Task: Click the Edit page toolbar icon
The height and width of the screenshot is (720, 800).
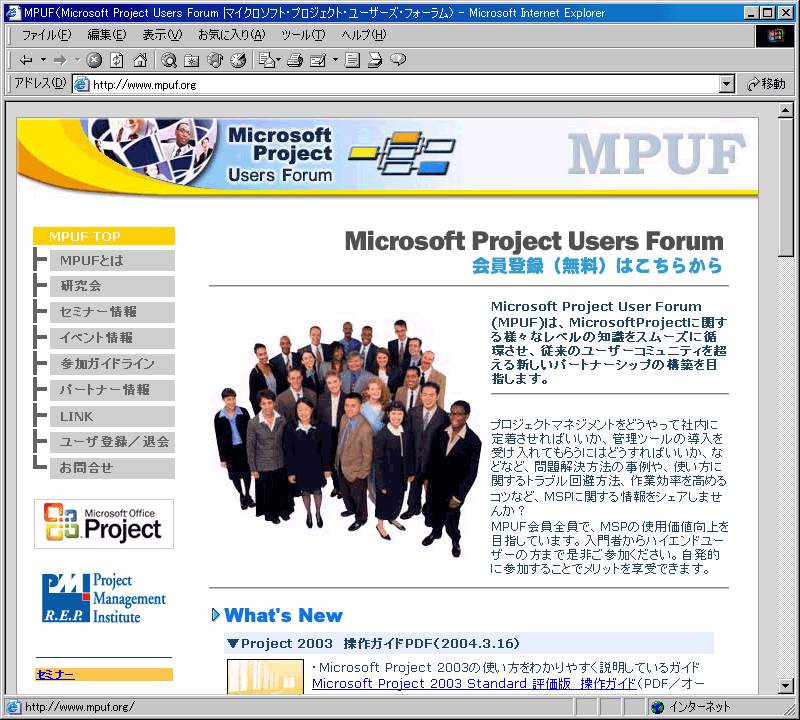Action: pos(318,60)
